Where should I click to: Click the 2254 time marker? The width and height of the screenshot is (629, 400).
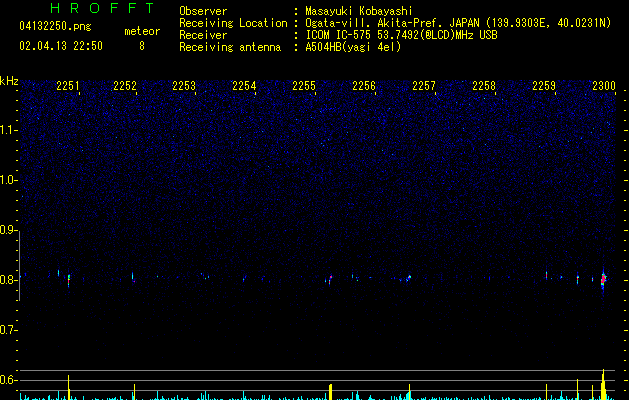[x=244, y=86]
